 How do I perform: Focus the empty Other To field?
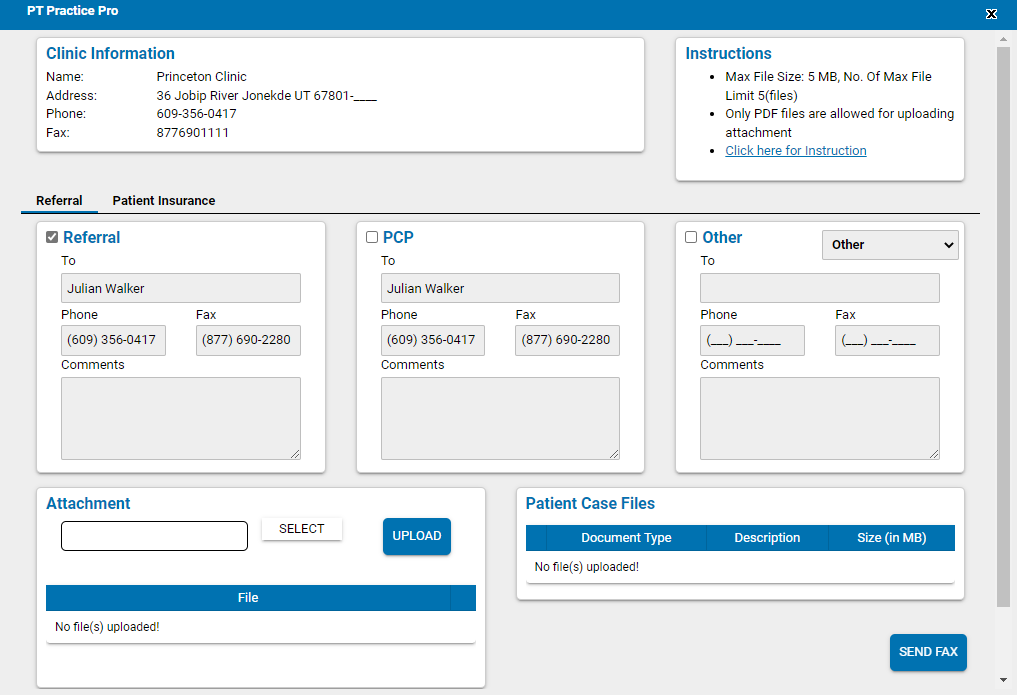[819, 288]
